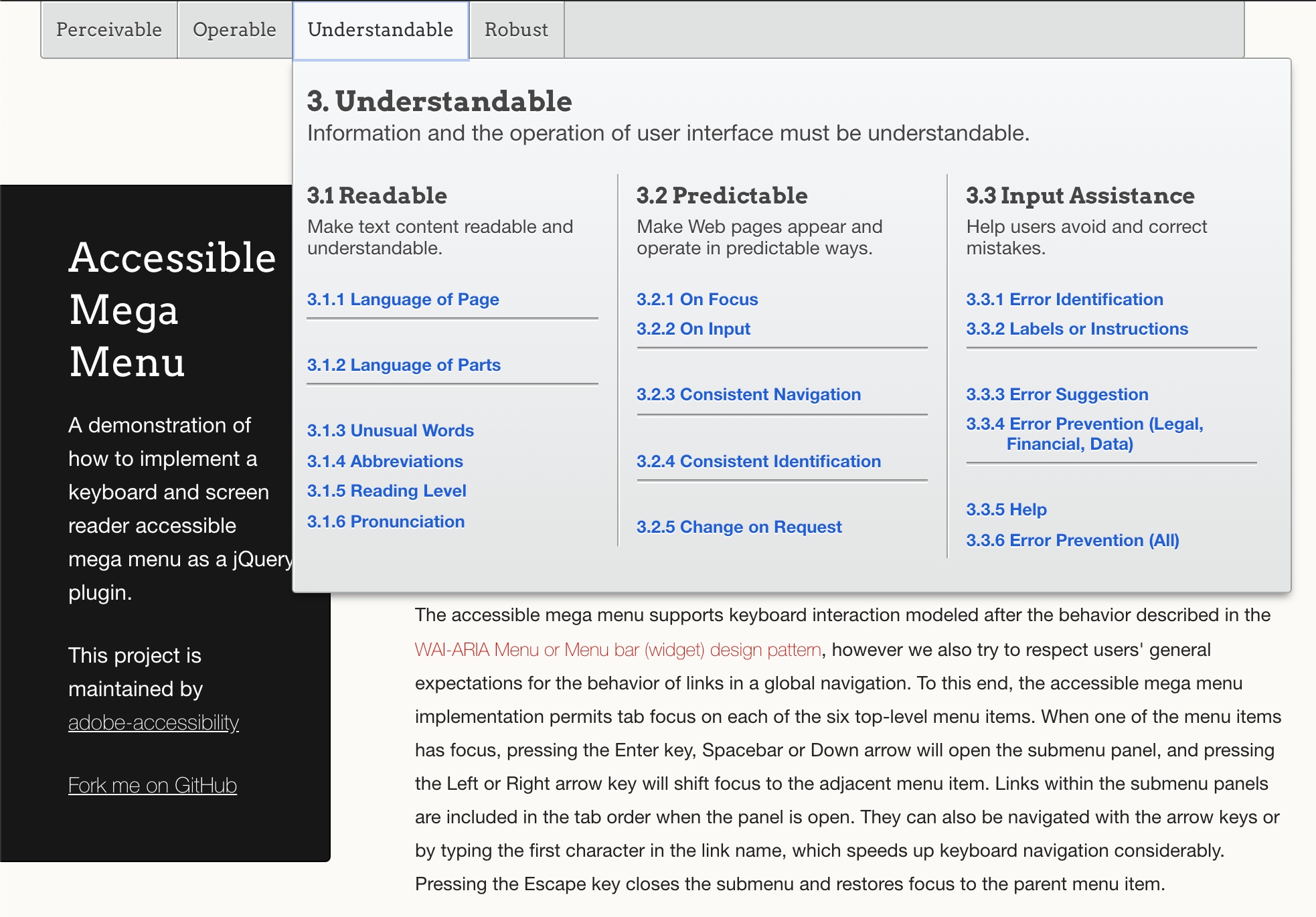
Task: Open the 3.3.5 Help link
Action: tap(1006, 509)
